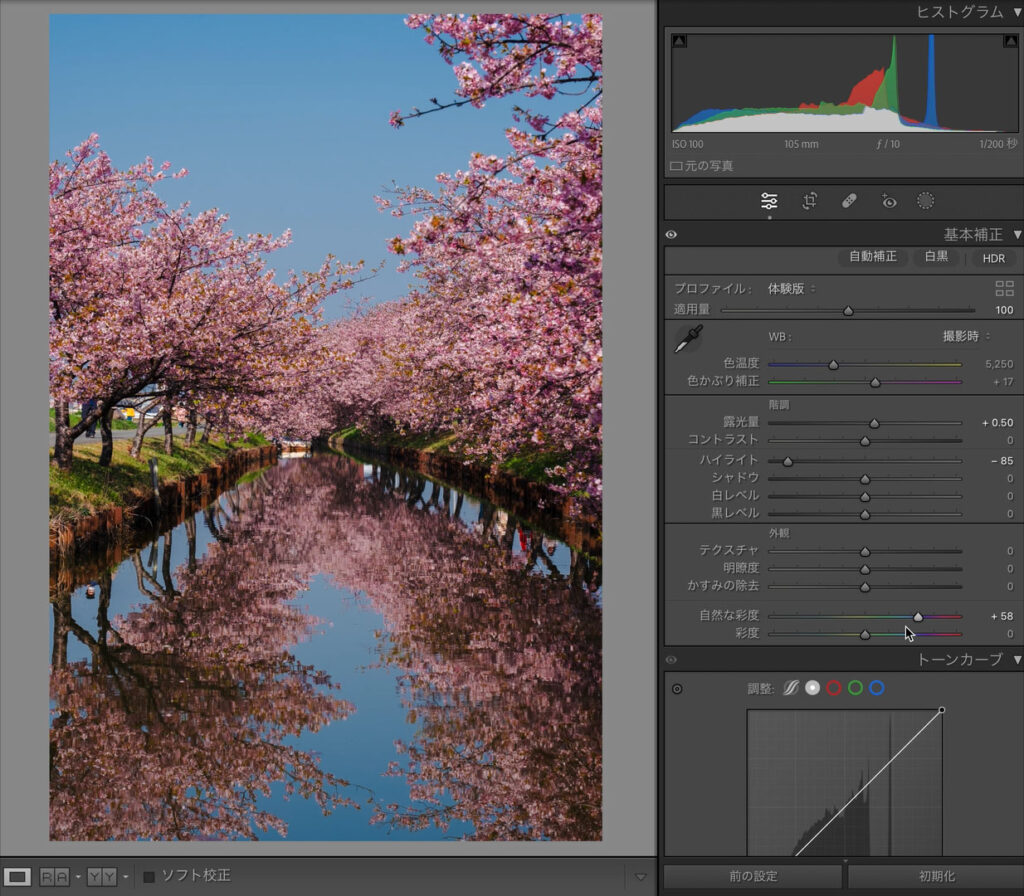Open the WB 撮影時 preset dropdown
Screen dimensions: 1024x896
[966, 336]
